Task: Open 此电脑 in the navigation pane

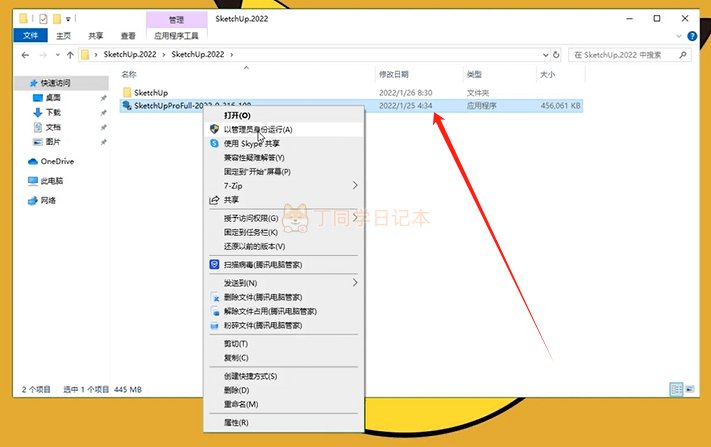Action: 52,181
